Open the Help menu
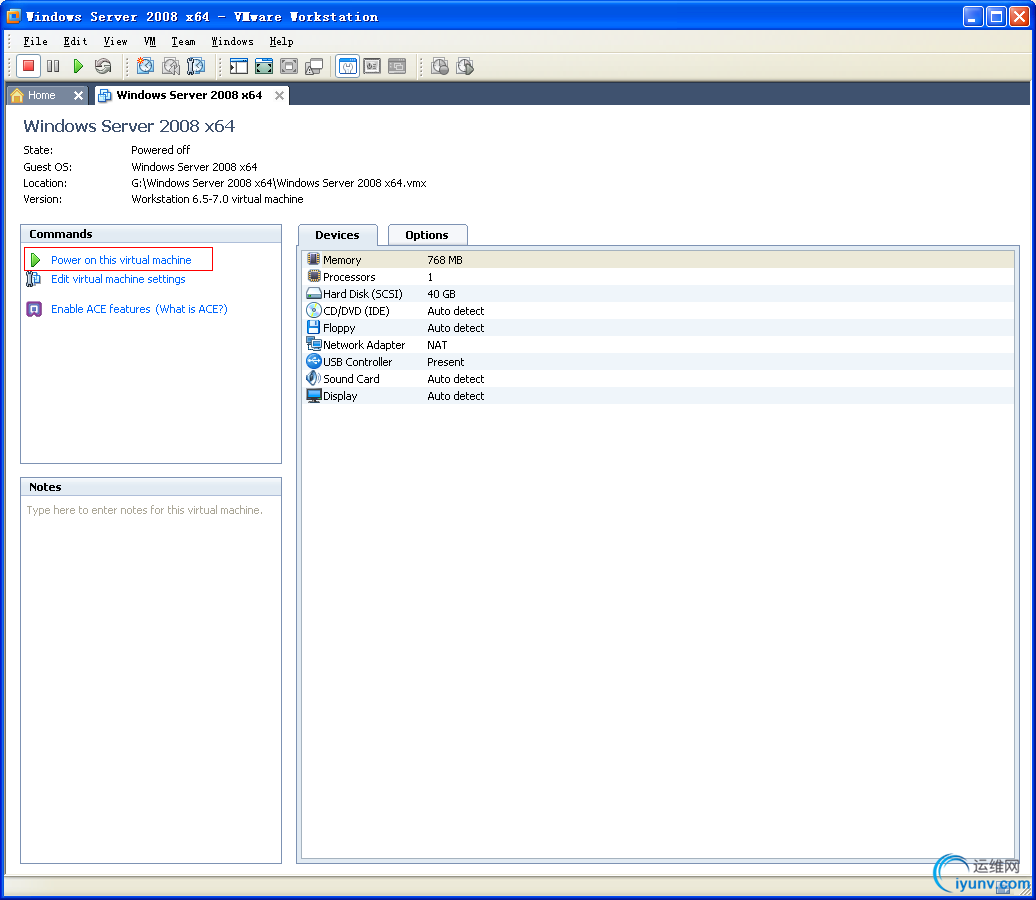 click(x=281, y=41)
